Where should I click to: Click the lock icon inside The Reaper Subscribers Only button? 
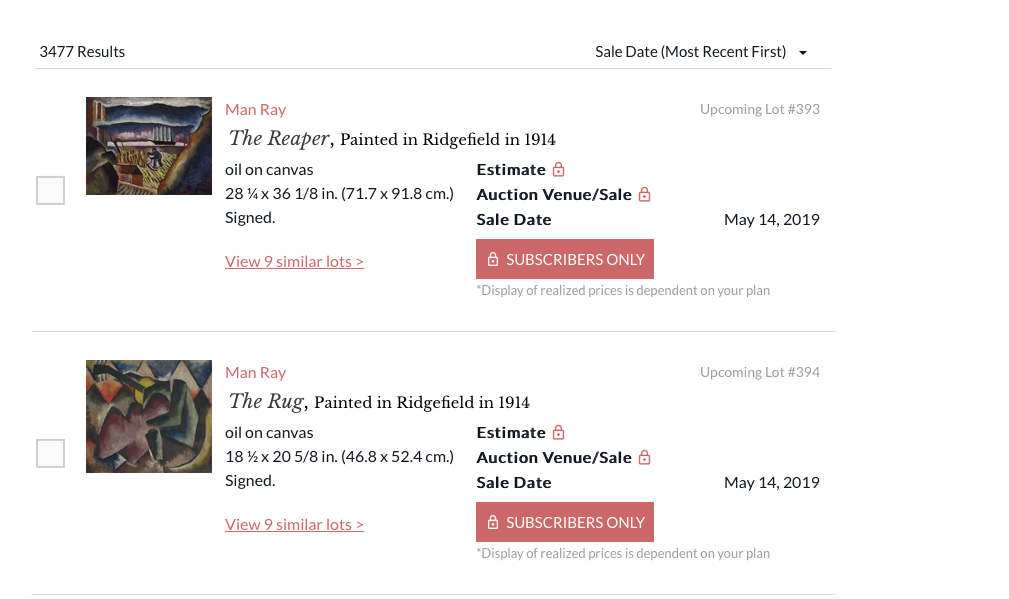pos(493,259)
